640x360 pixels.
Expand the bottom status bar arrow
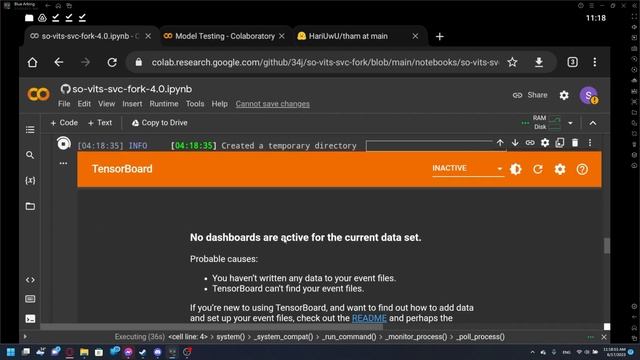pos(25,336)
